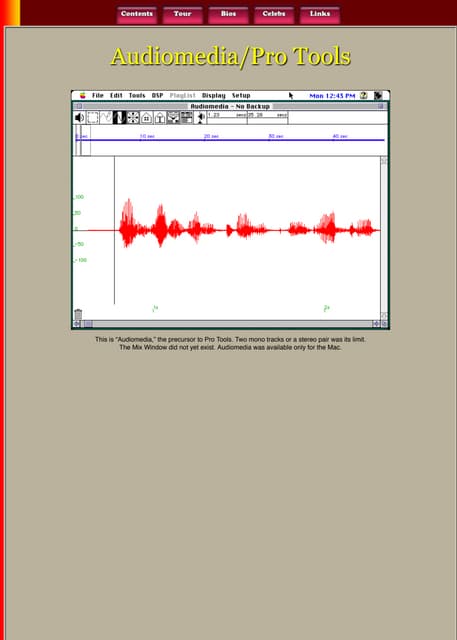457x640 pixels.
Task: Click the Audiomedia - No Backup title
Action: point(230,106)
